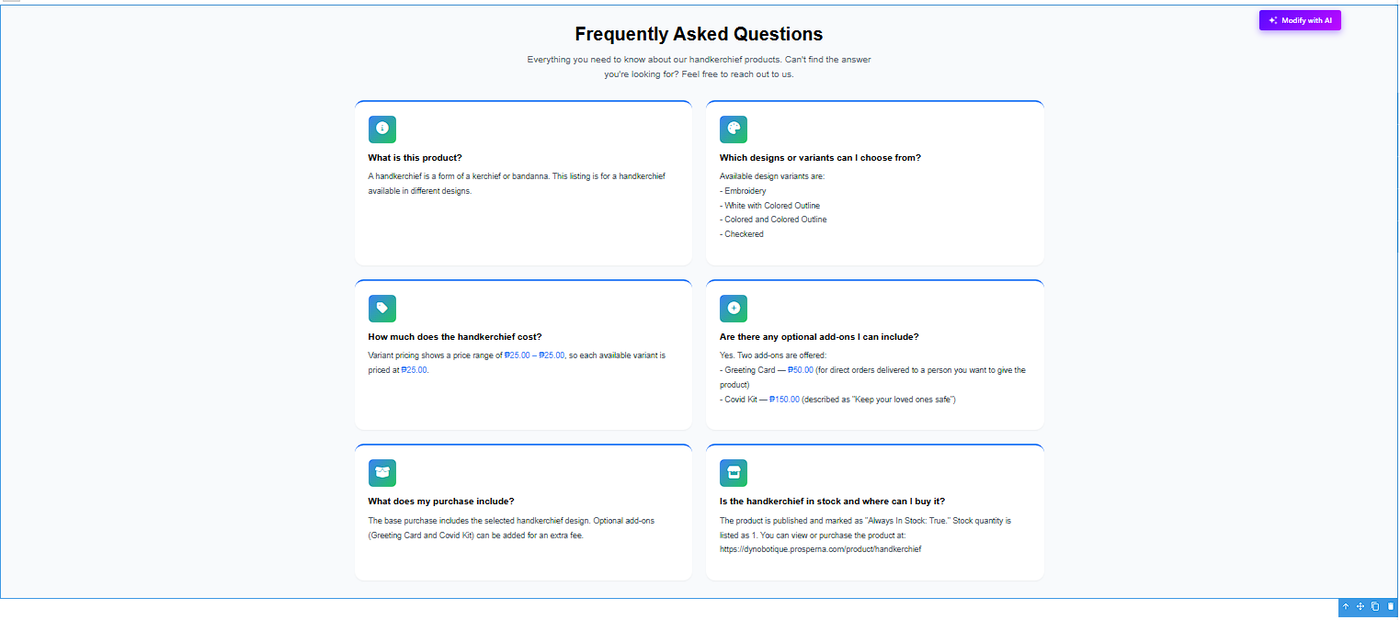Move section up with the arrow icon
The image size is (1400, 620).
click(1346, 607)
